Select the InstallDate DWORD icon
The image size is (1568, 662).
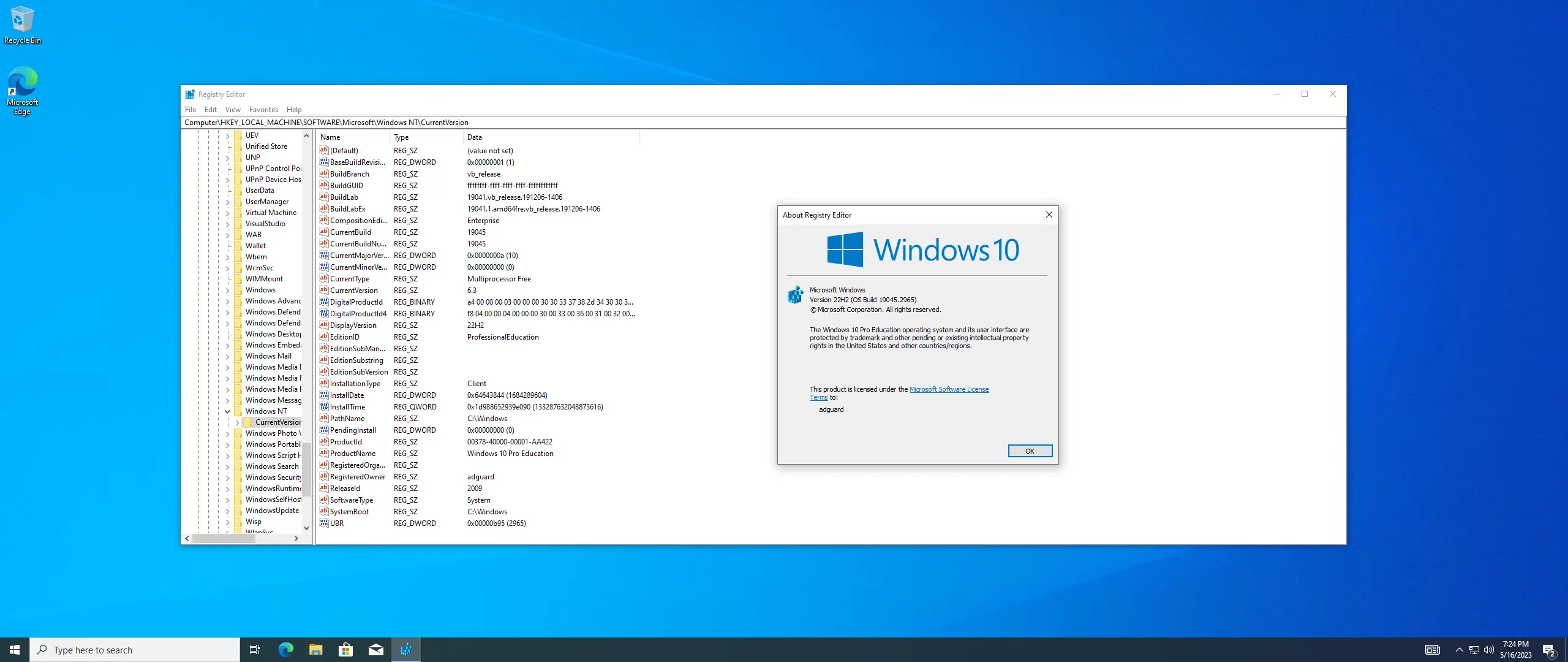pyautogui.click(x=324, y=395)
